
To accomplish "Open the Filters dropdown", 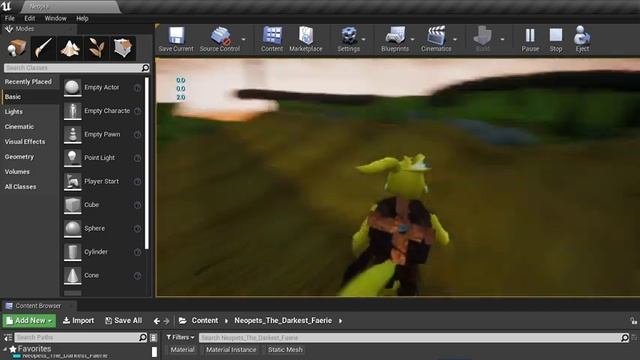I will tap(180, 337).
